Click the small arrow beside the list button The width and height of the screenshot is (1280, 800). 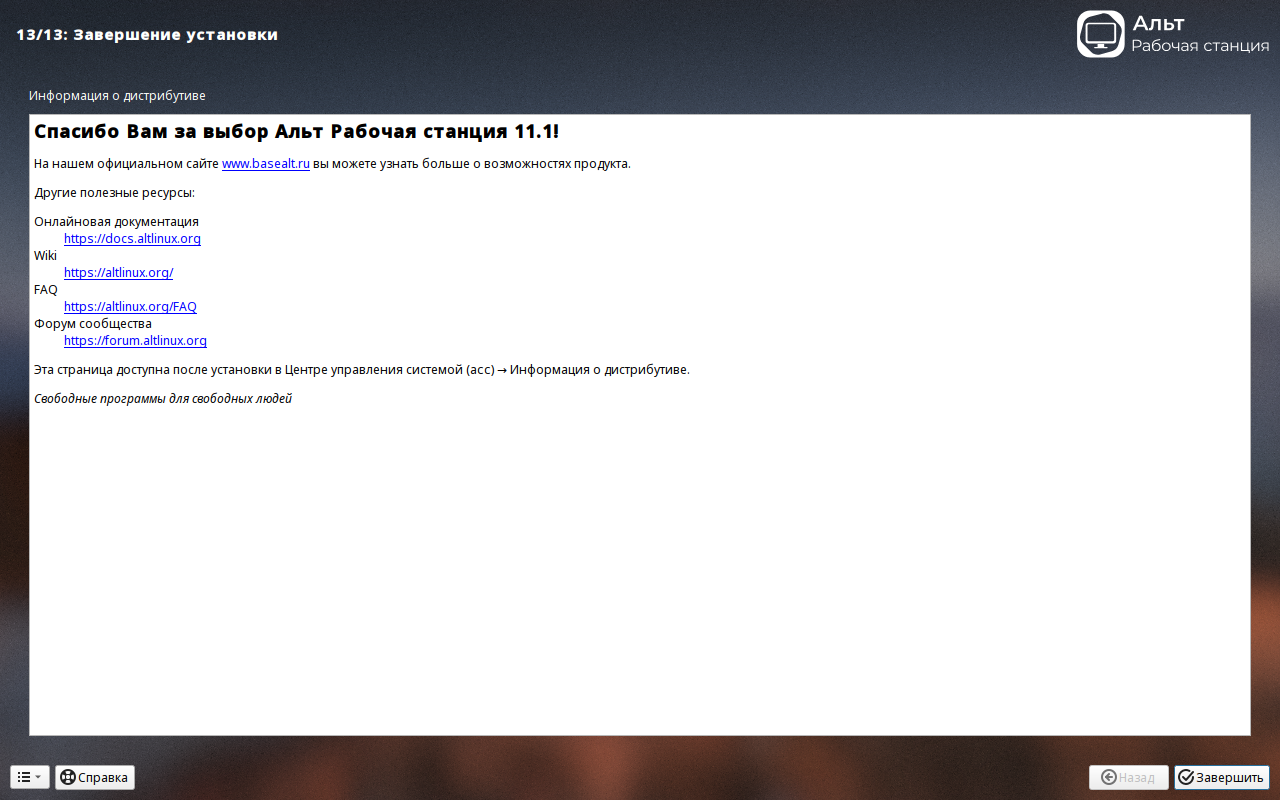point(38,776)
